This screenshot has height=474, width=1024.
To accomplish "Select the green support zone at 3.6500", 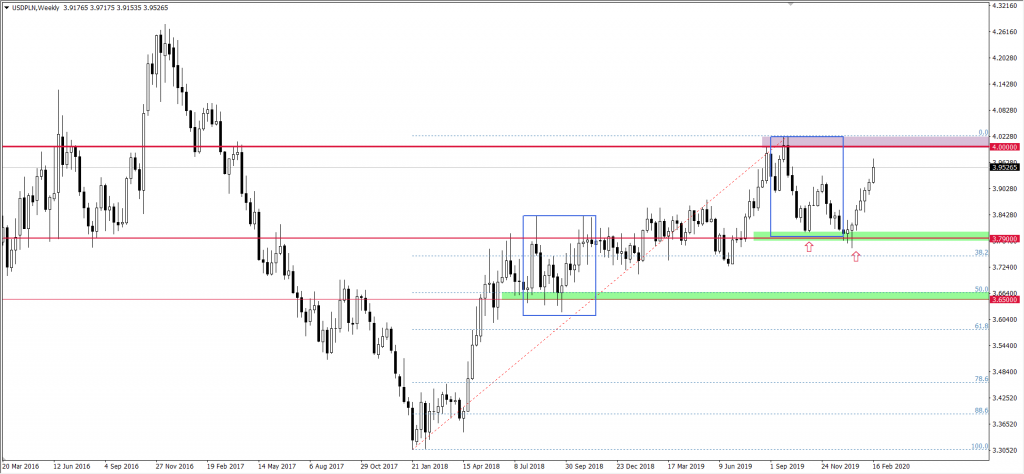I will (744, 296).
